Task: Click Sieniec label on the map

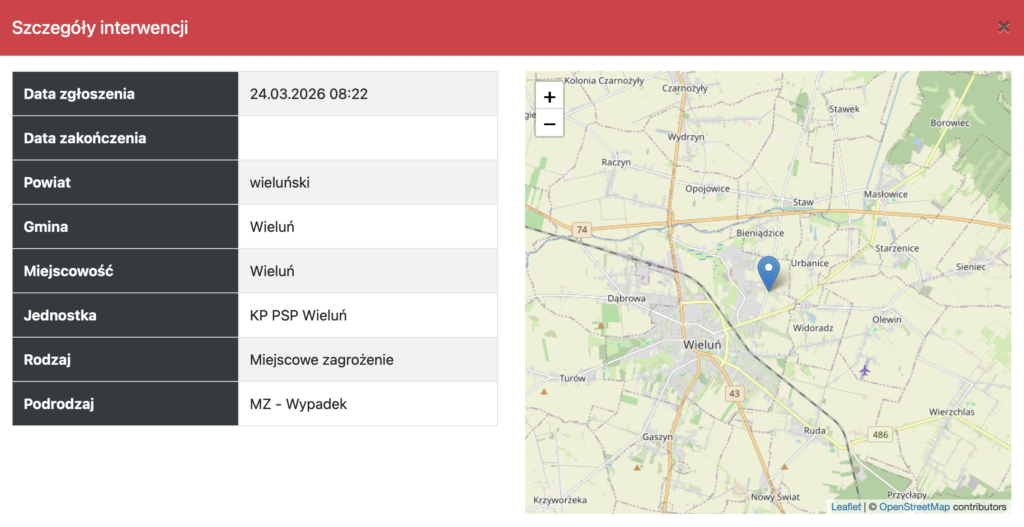Action: point(970,266)
